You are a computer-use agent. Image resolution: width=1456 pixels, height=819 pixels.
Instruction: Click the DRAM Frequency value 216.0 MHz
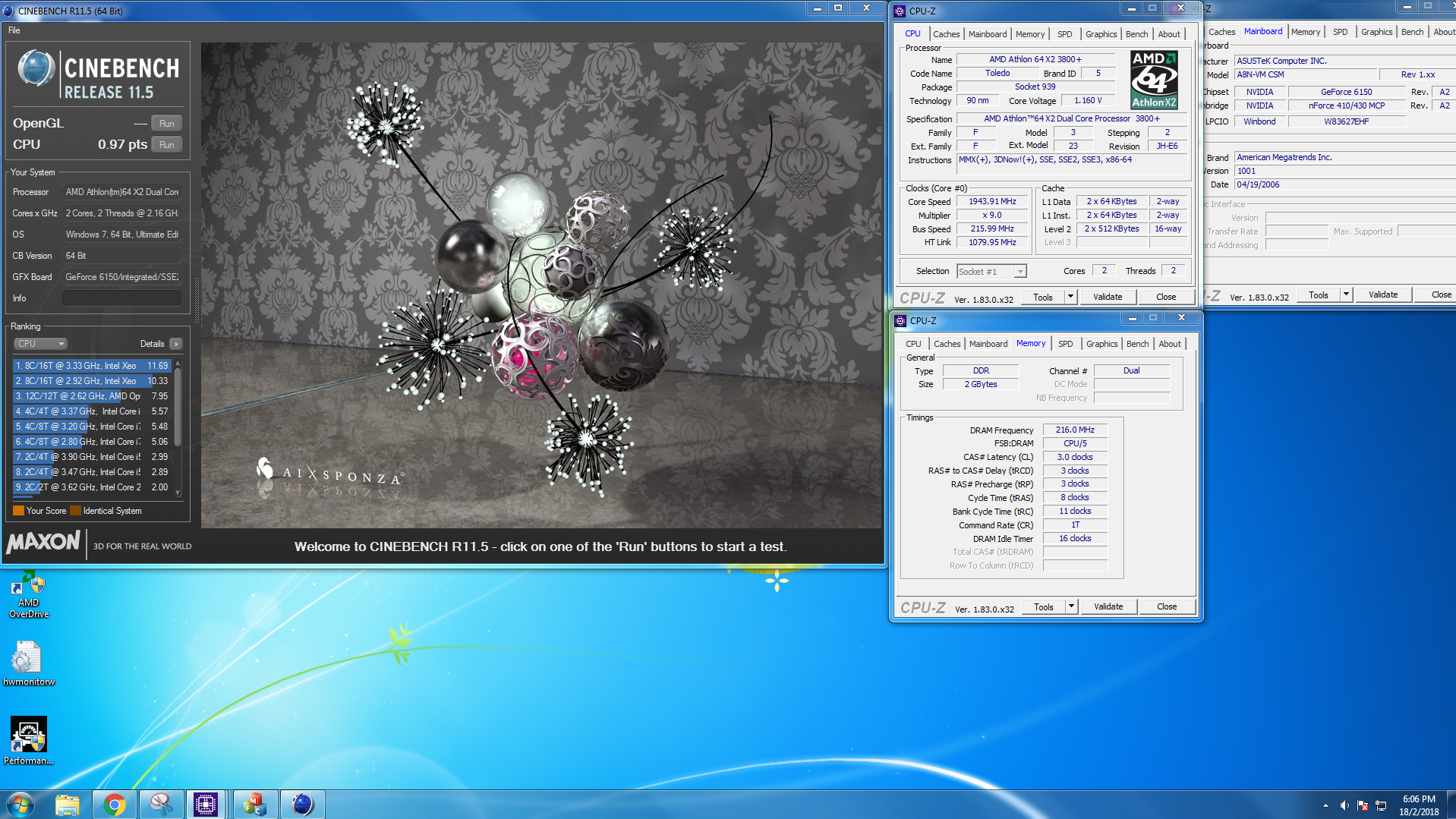click(1075, 430)
